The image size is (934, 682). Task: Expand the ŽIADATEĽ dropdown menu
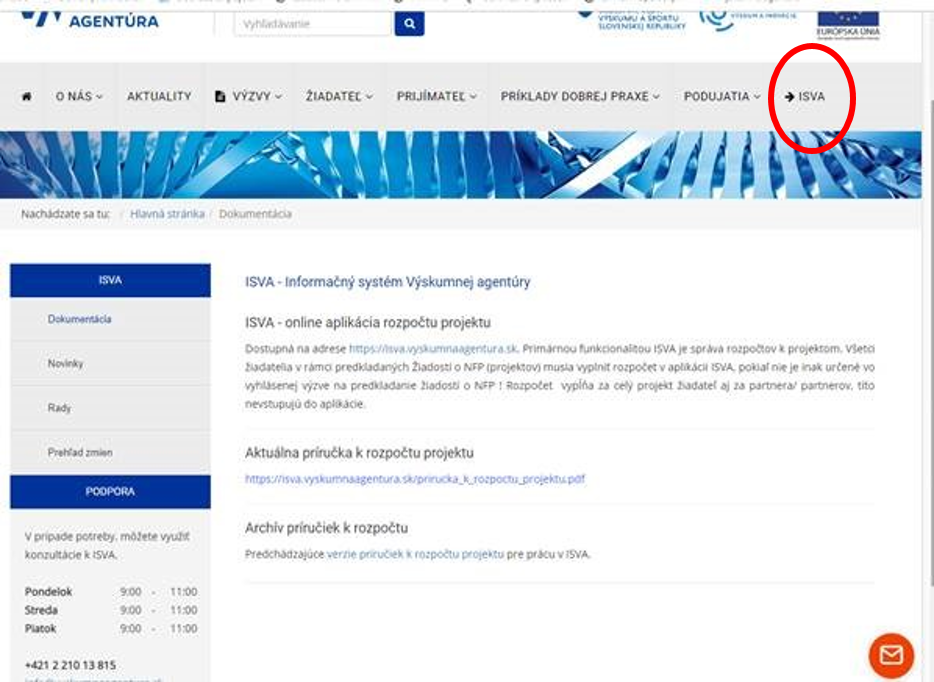(x=340, y=97)
